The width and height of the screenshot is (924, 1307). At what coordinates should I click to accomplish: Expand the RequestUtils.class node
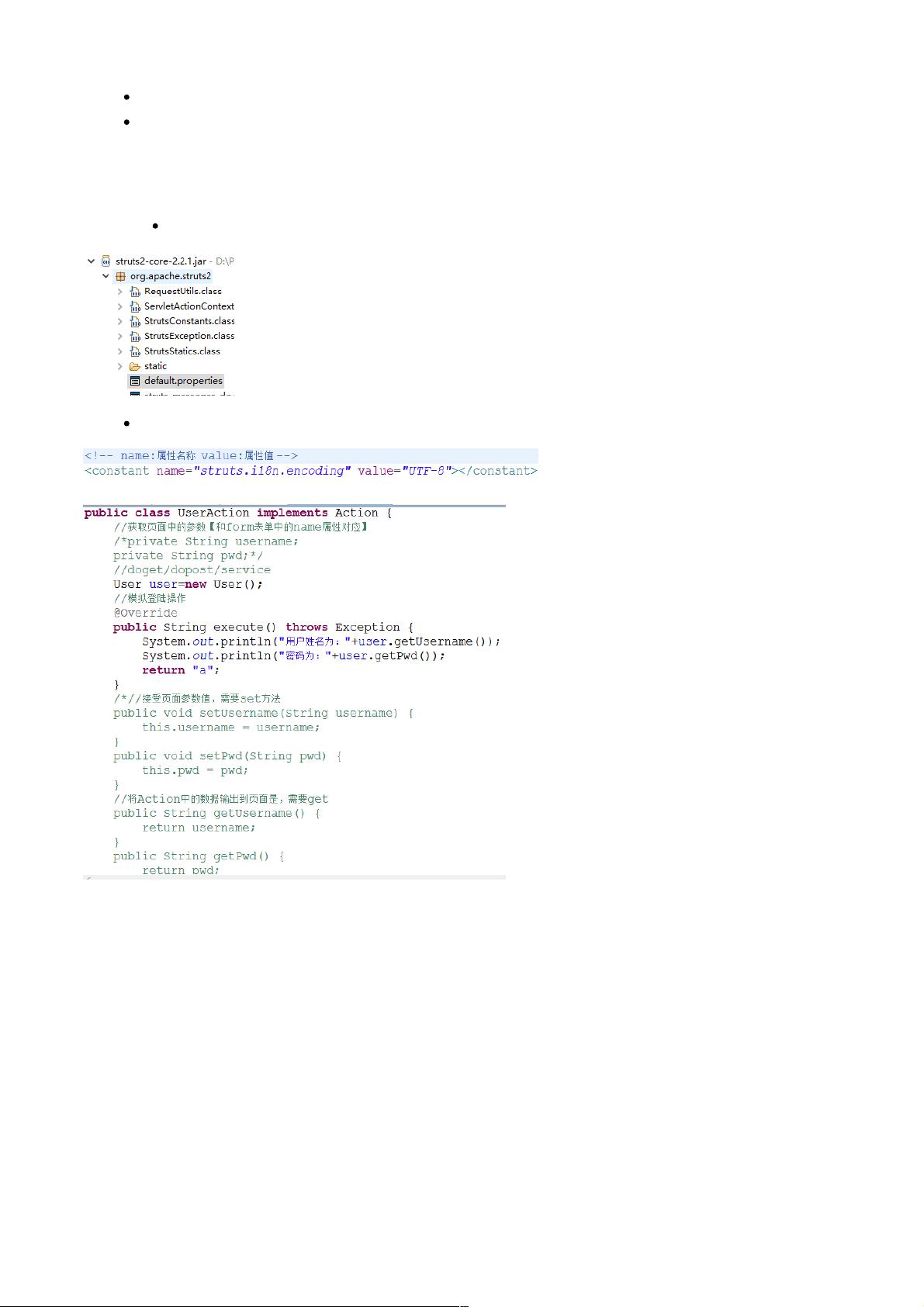120,292
